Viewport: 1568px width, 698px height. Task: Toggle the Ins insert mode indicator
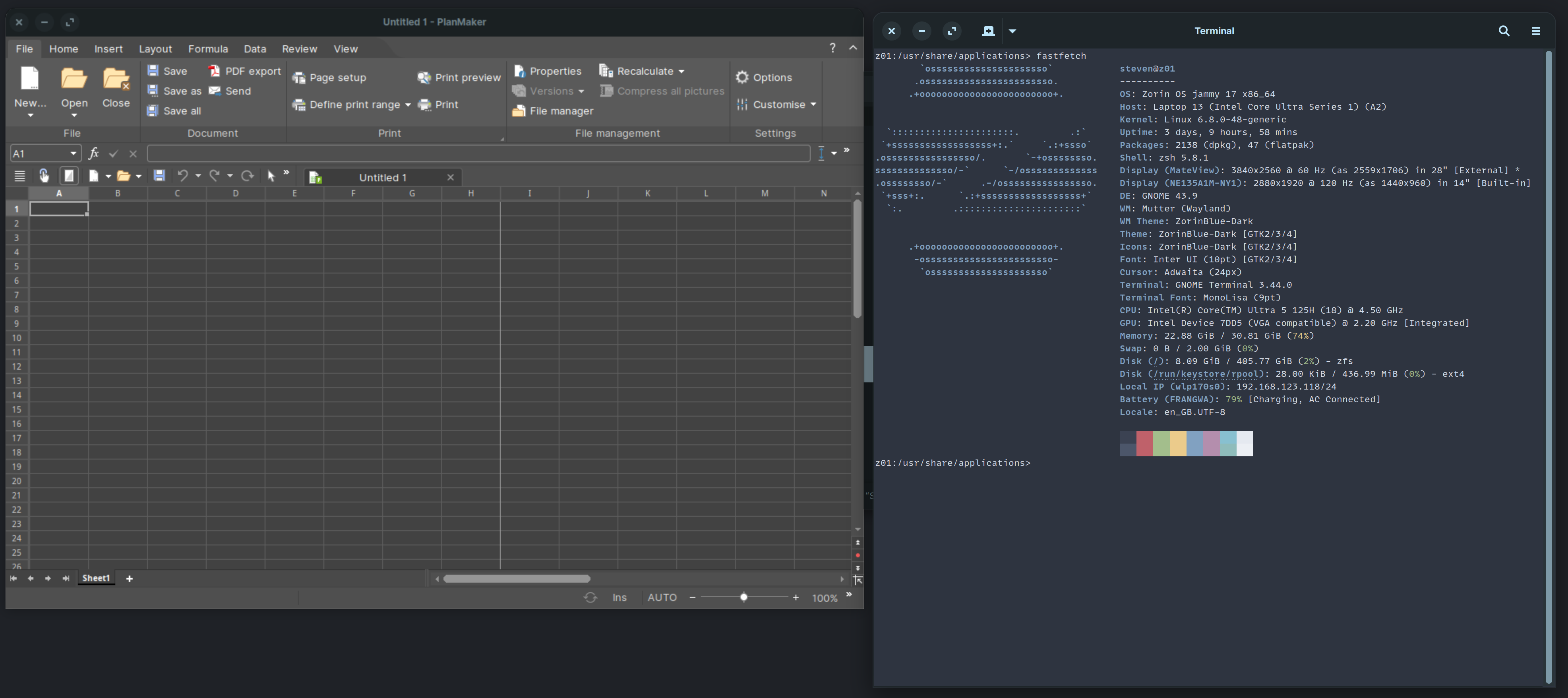(619, 597)
